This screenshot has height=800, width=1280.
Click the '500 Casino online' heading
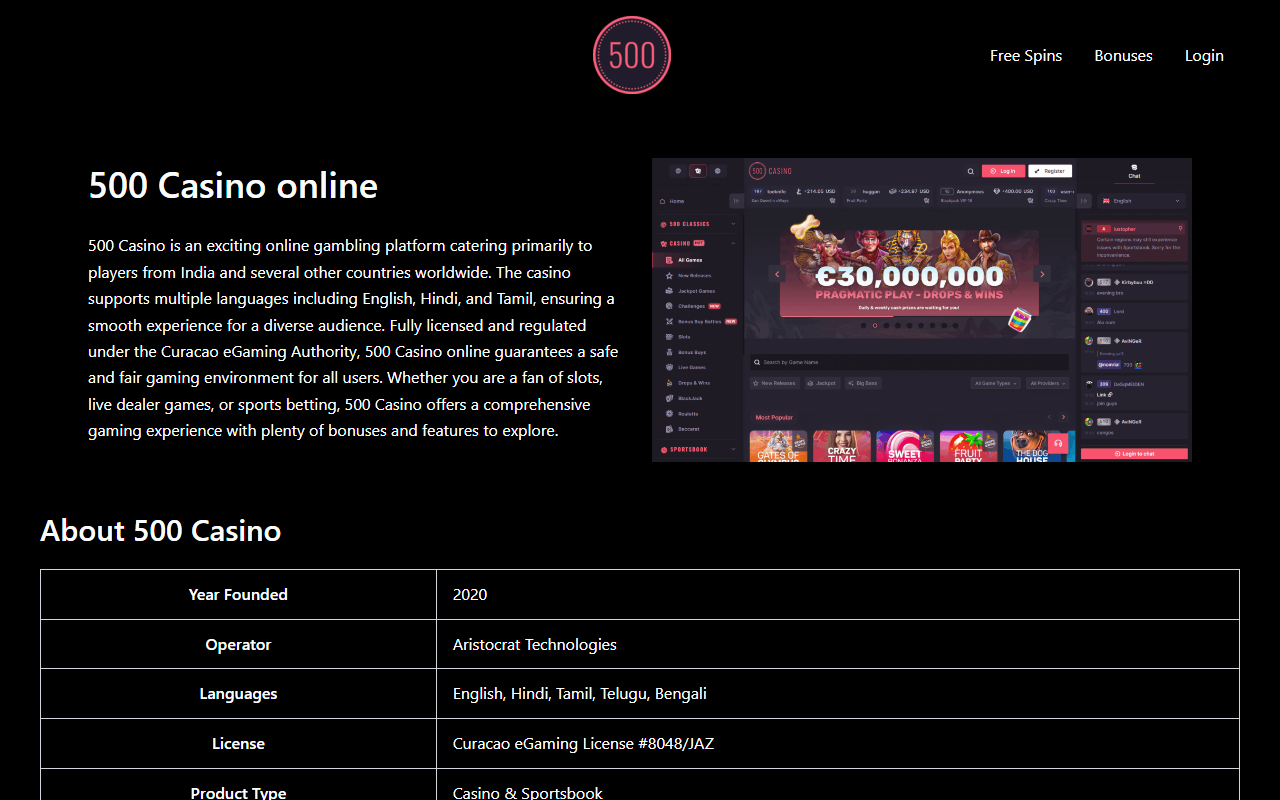click(x=233, y=186)
